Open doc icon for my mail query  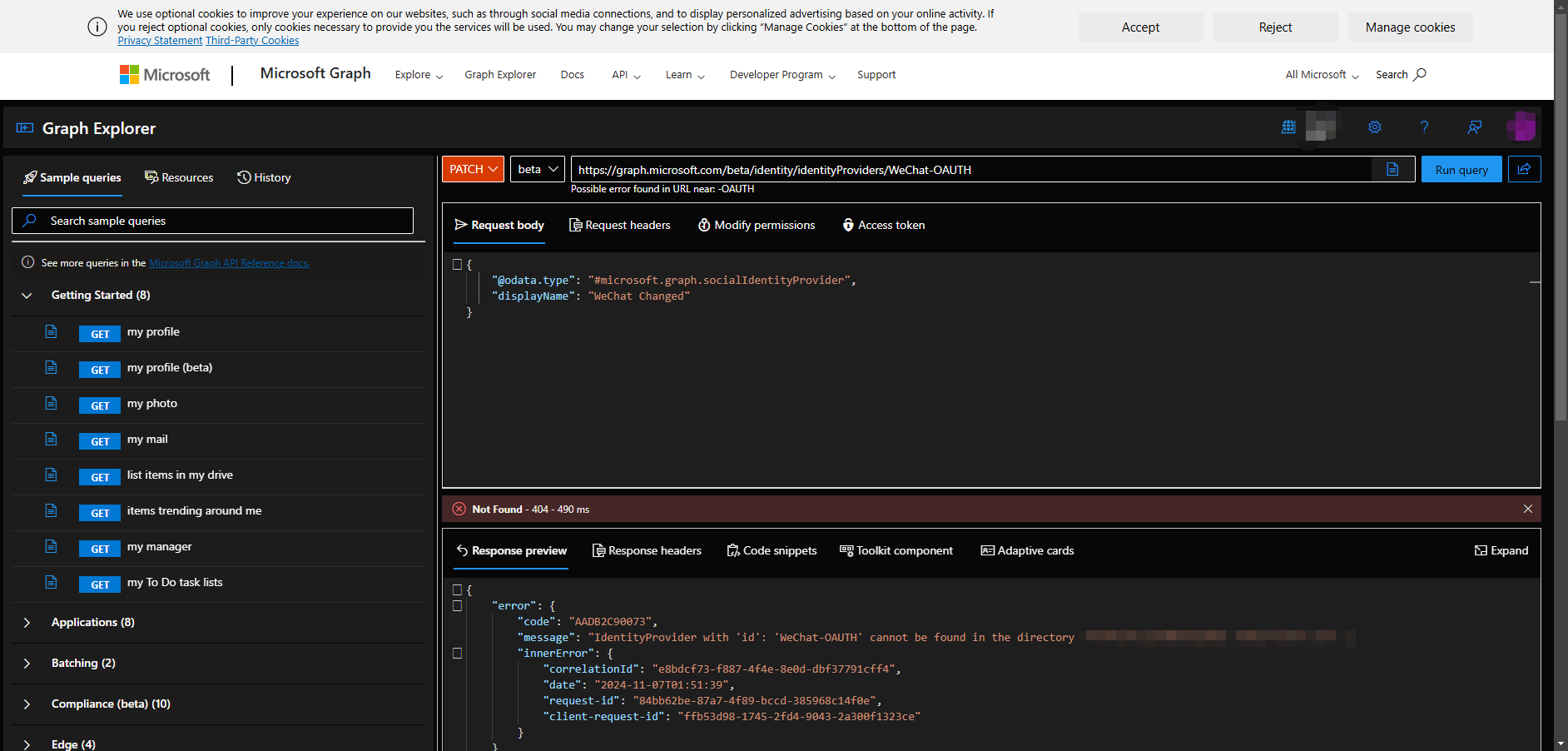[51, 439]
